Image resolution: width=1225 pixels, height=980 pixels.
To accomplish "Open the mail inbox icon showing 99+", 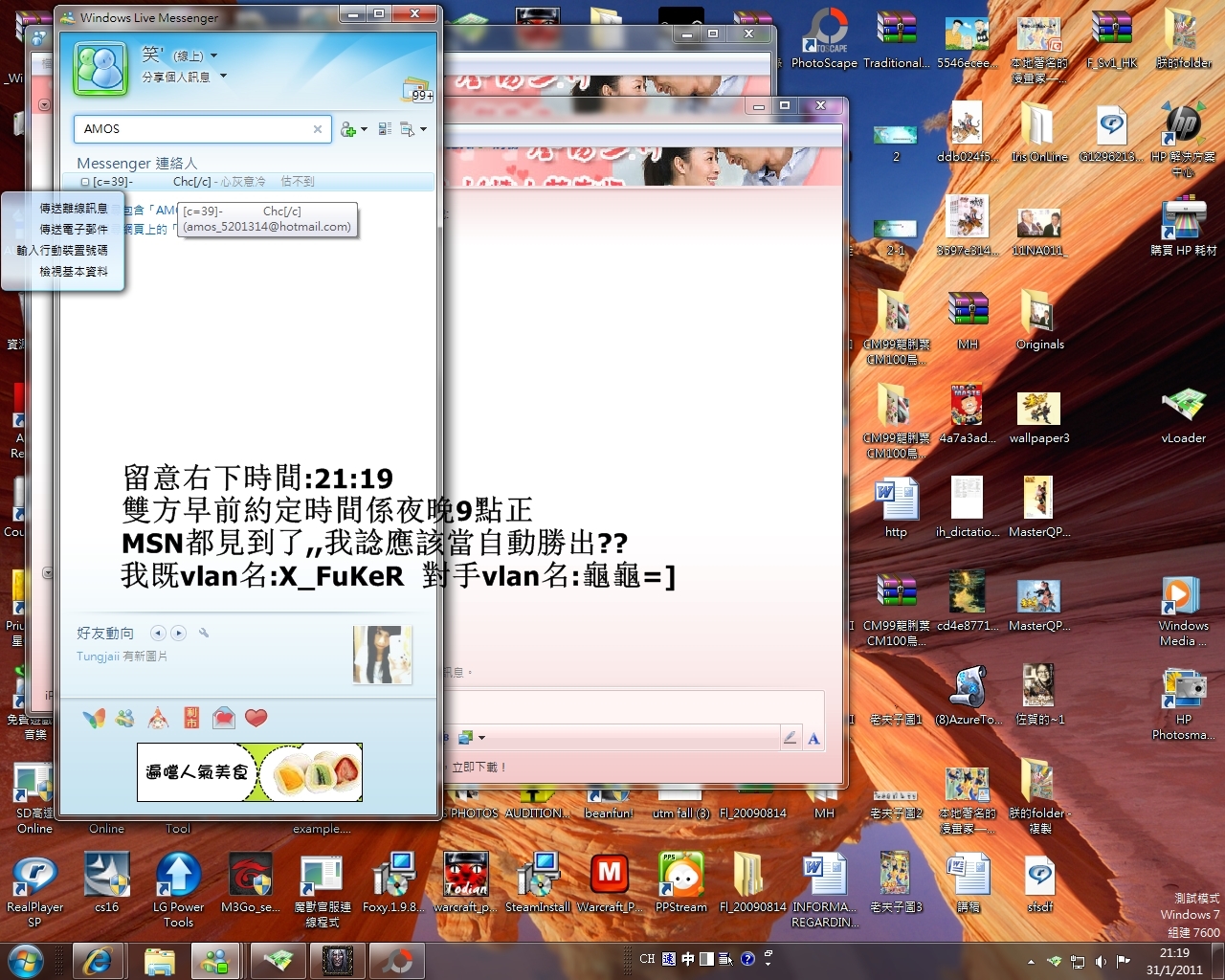I will click(x=417, y=89).
